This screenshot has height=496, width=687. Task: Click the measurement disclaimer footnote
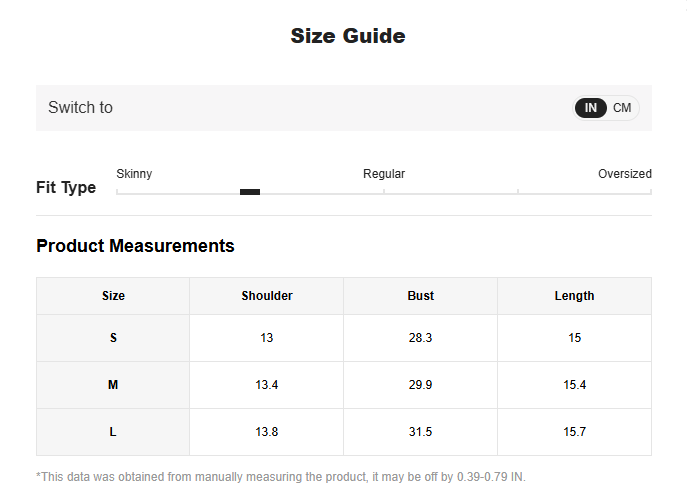click(x=281, y=477)
